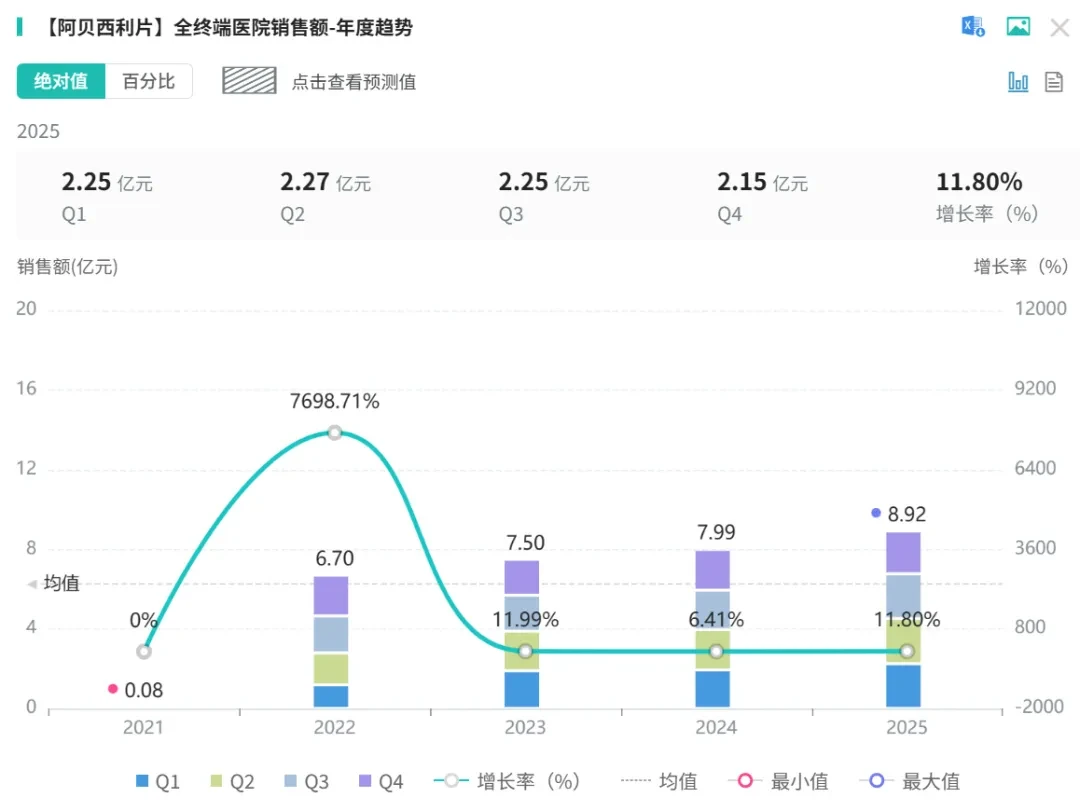This screenshot has height=811, width=1080.
Task: Click the hatched forecast pattern swatch
Action: (249, 81)
